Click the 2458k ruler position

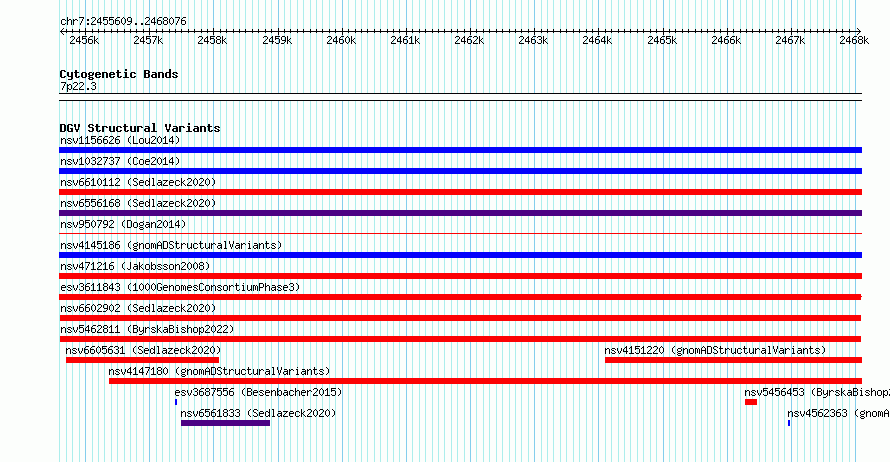click(212, 40)
